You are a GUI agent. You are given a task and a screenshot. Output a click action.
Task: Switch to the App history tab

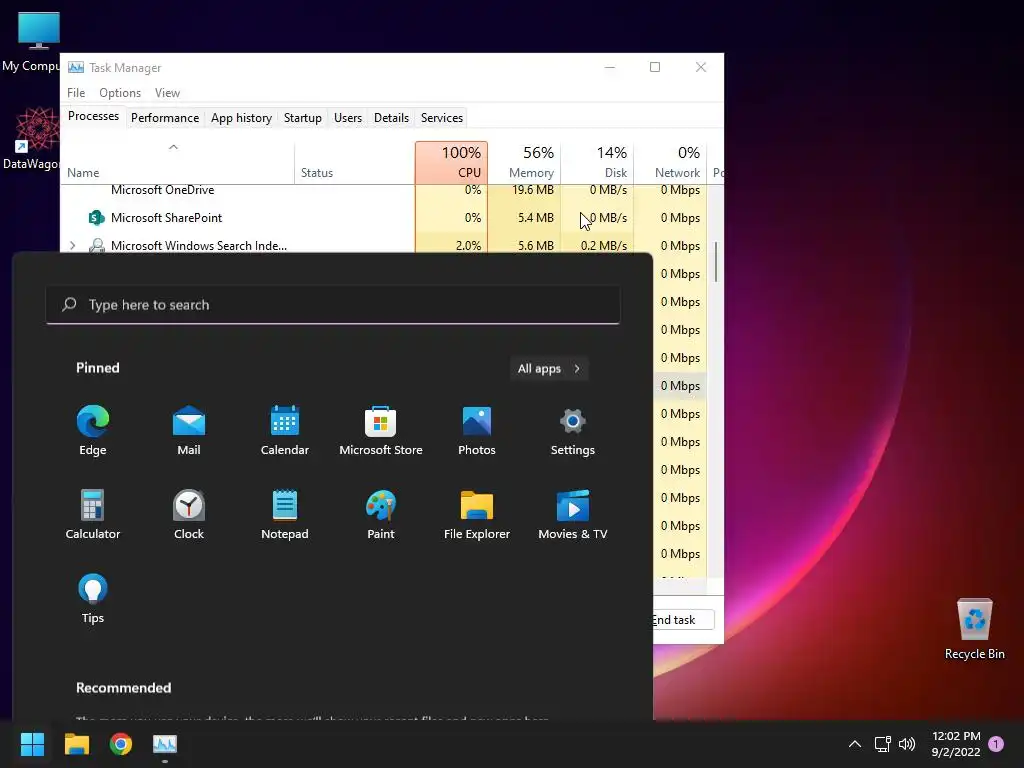tap(241, 118)
